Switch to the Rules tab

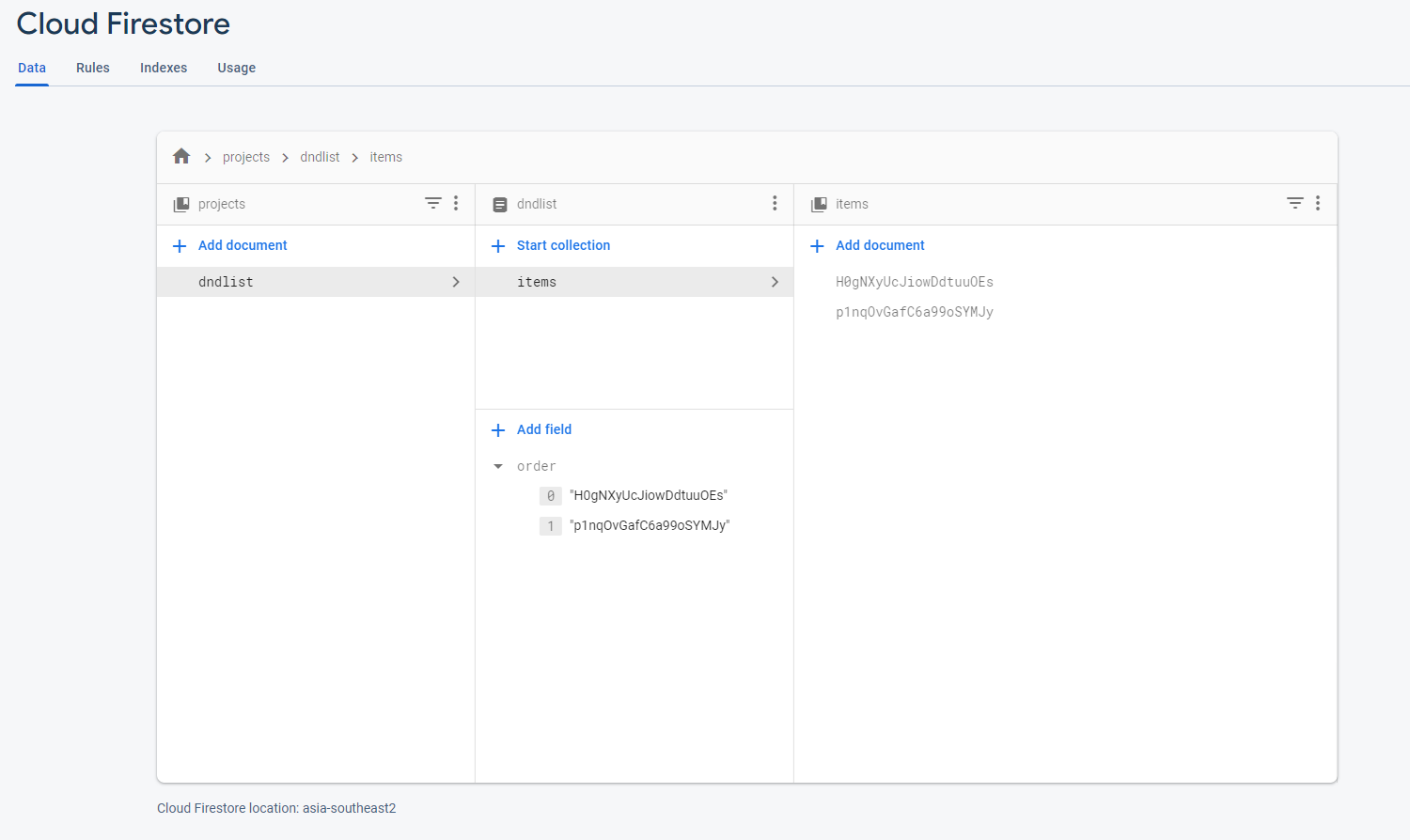[93, 68]
